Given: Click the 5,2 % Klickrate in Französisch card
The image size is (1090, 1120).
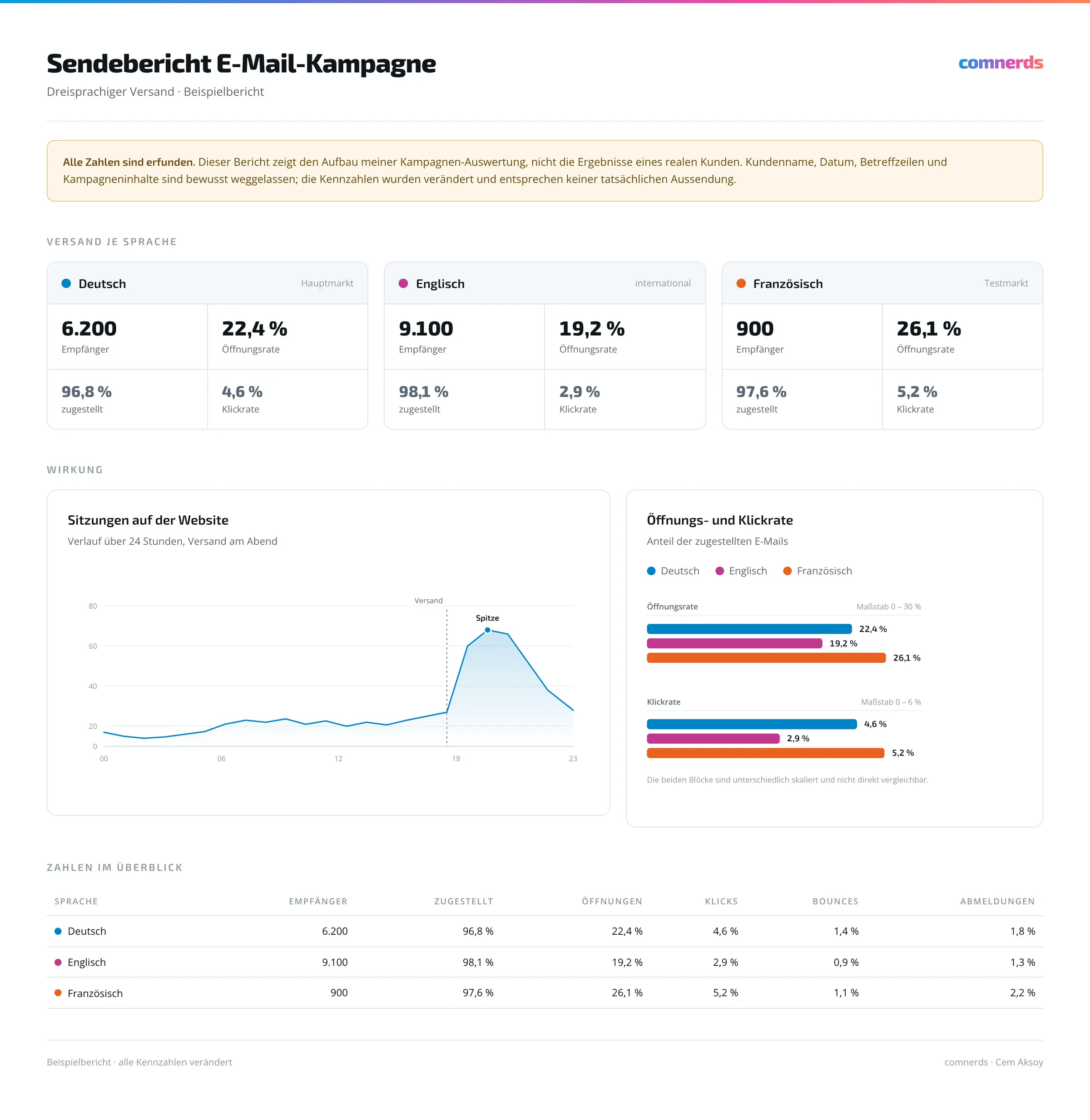Looking at the screenshot, I should tap(917, 391).
